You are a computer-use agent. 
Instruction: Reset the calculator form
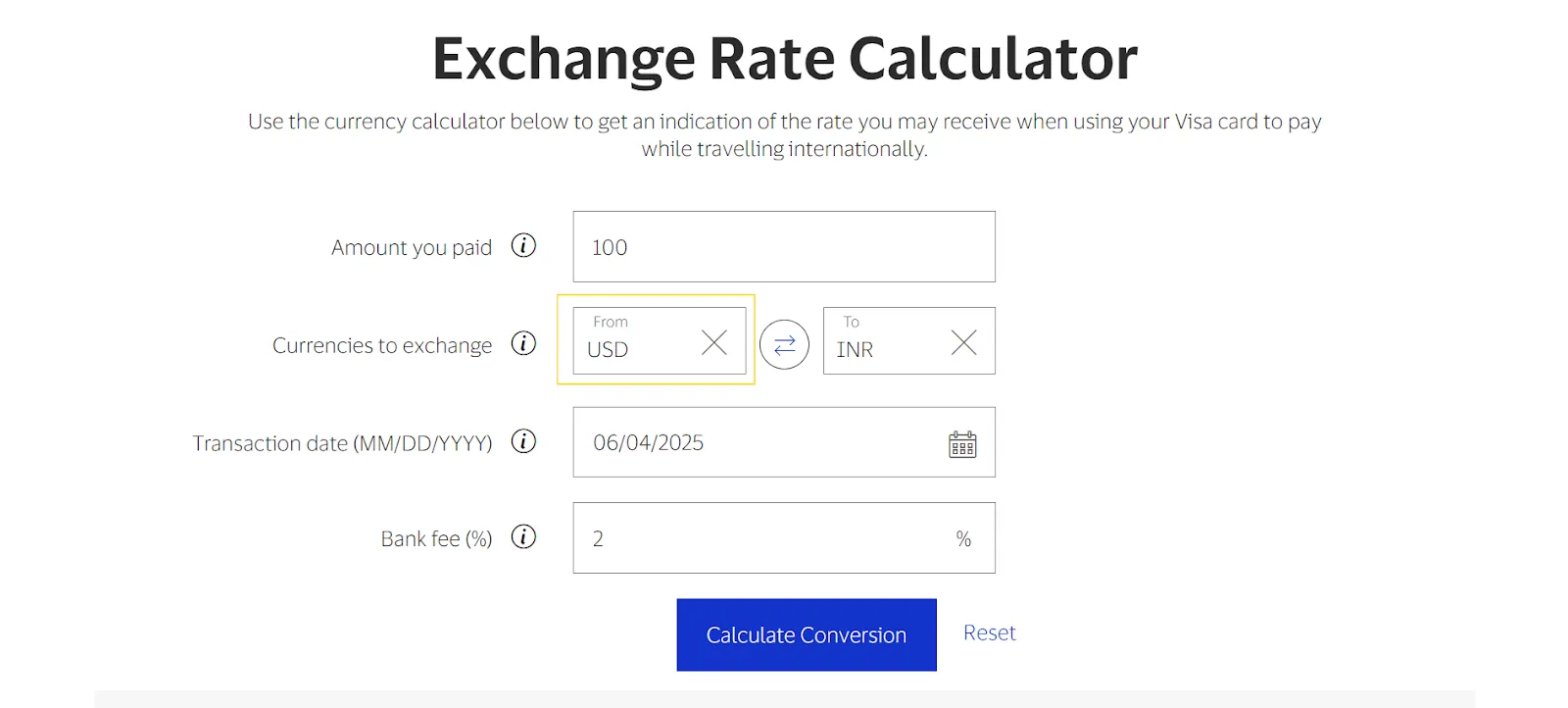pos(989,632)
